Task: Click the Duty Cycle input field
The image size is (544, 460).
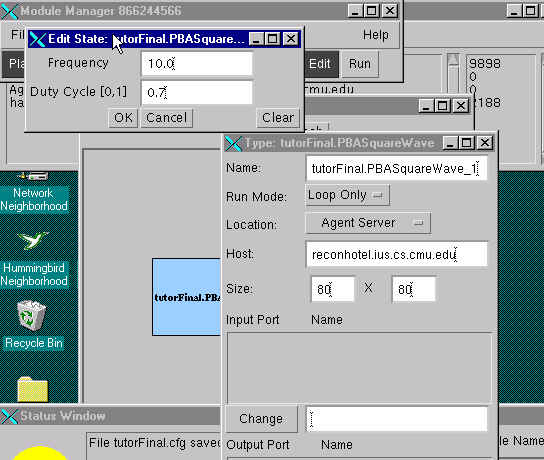Action: click(x=197, y=92)
